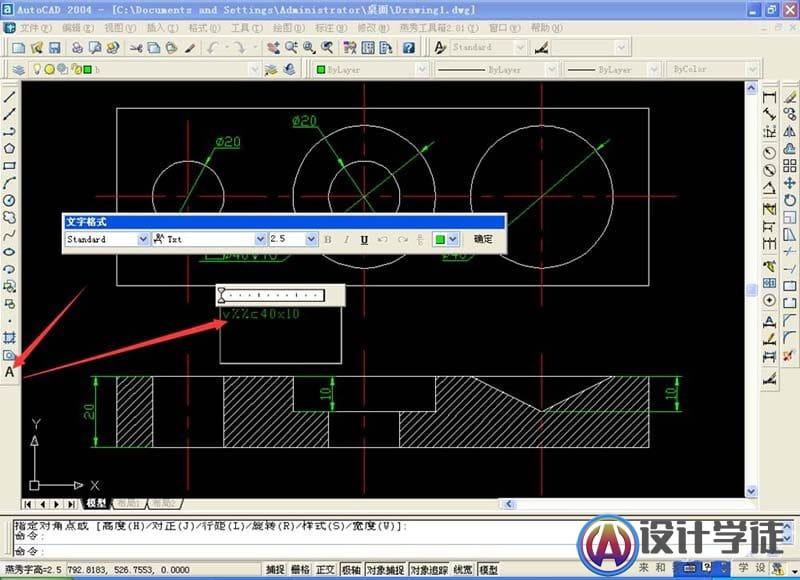
Task: Toggle underline U in text format bar
Action: coord(364,239)
